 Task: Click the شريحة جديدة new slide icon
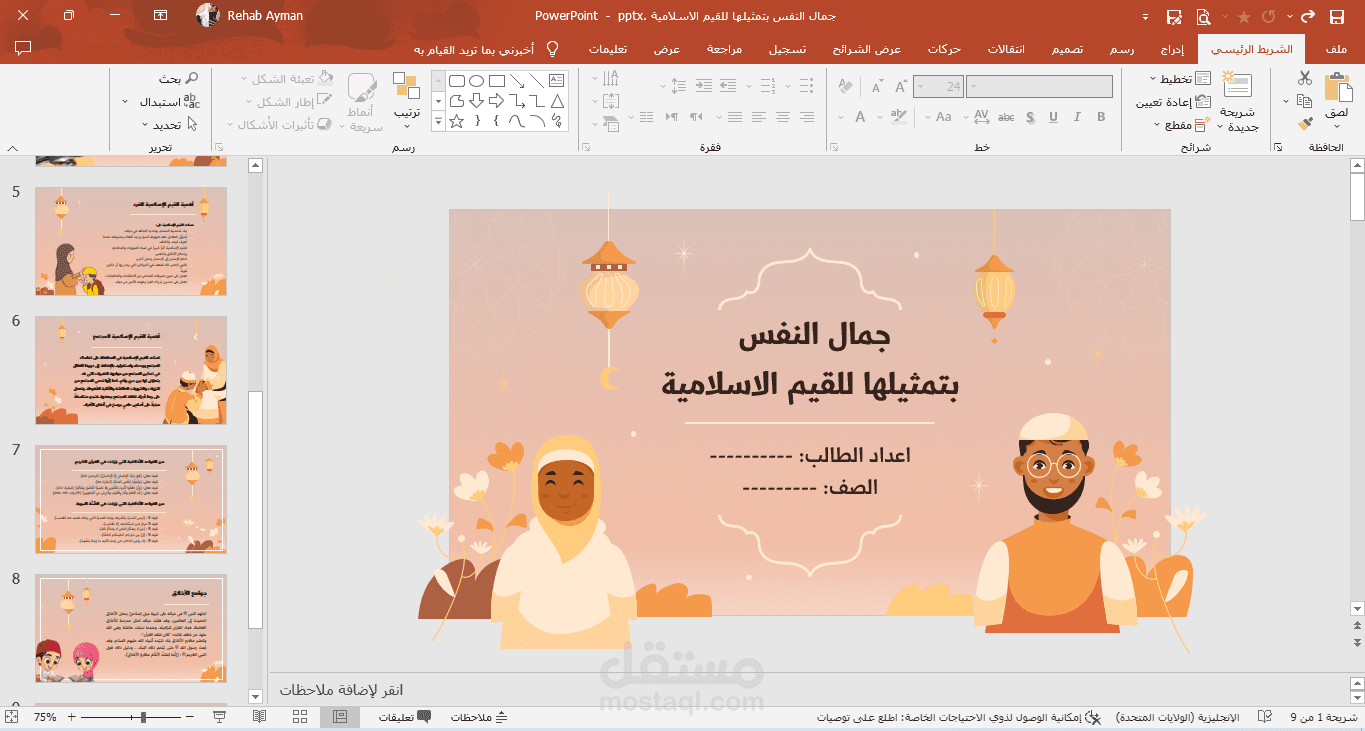(x=1237, y=87)
